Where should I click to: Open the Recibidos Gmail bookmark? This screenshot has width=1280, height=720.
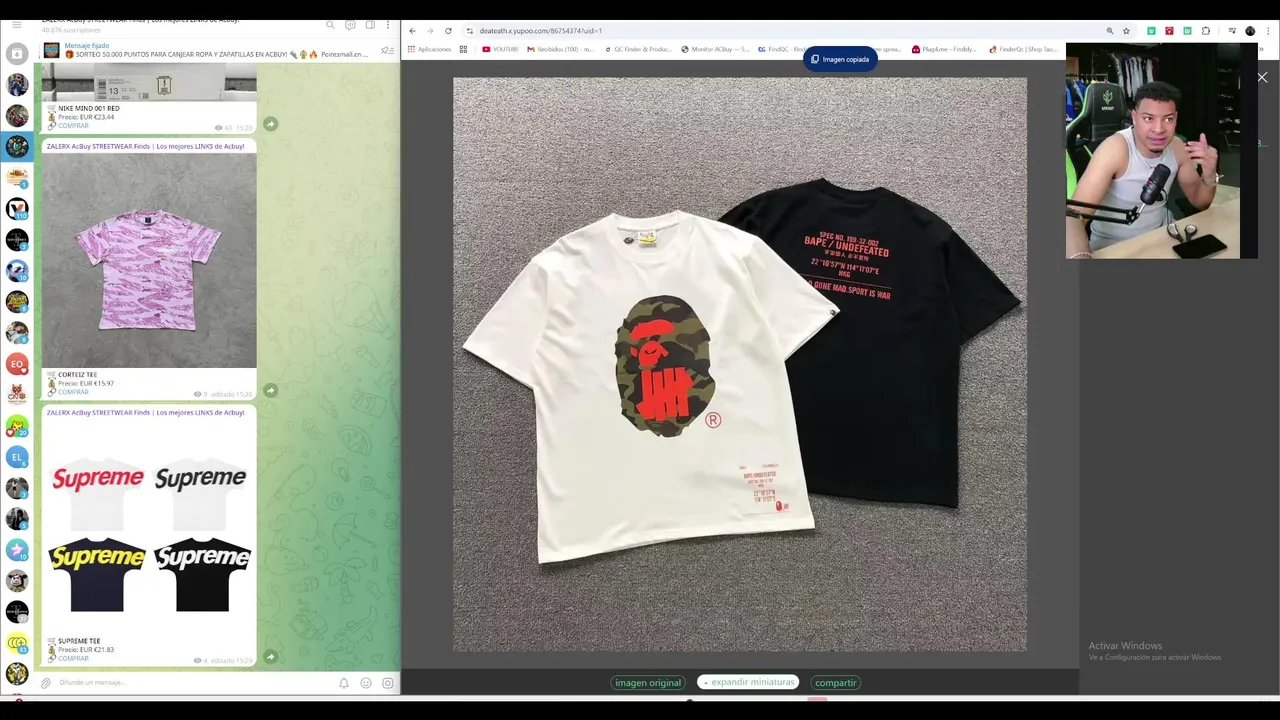tap(560, 49)
